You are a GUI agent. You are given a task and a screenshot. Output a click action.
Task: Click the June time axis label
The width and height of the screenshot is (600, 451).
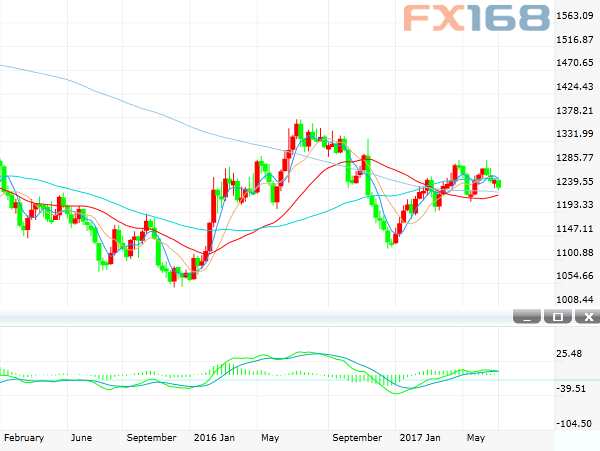[x=81, y=438]
